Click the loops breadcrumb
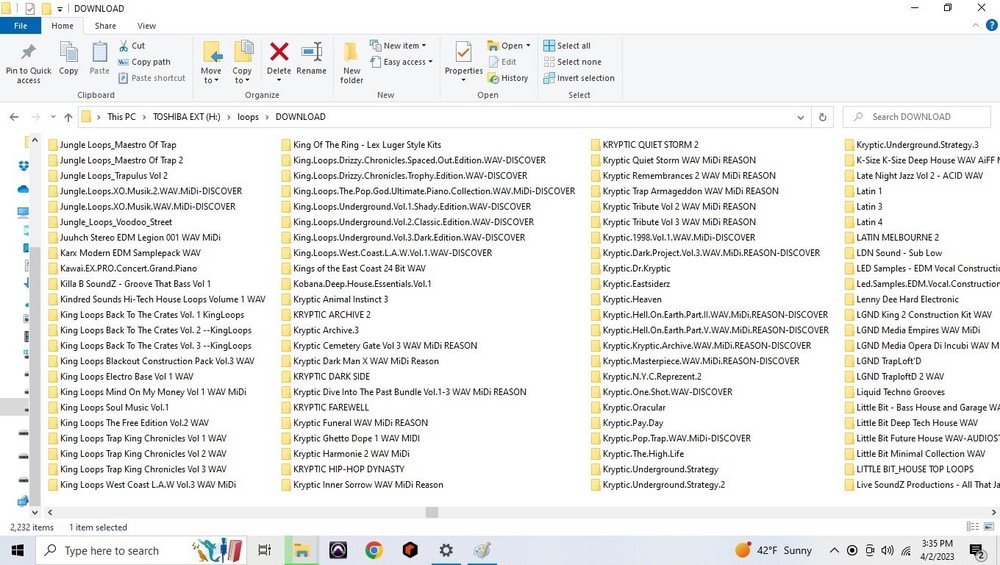The height and width of the screenshot is (565, 1000). [x=248, y=117]
